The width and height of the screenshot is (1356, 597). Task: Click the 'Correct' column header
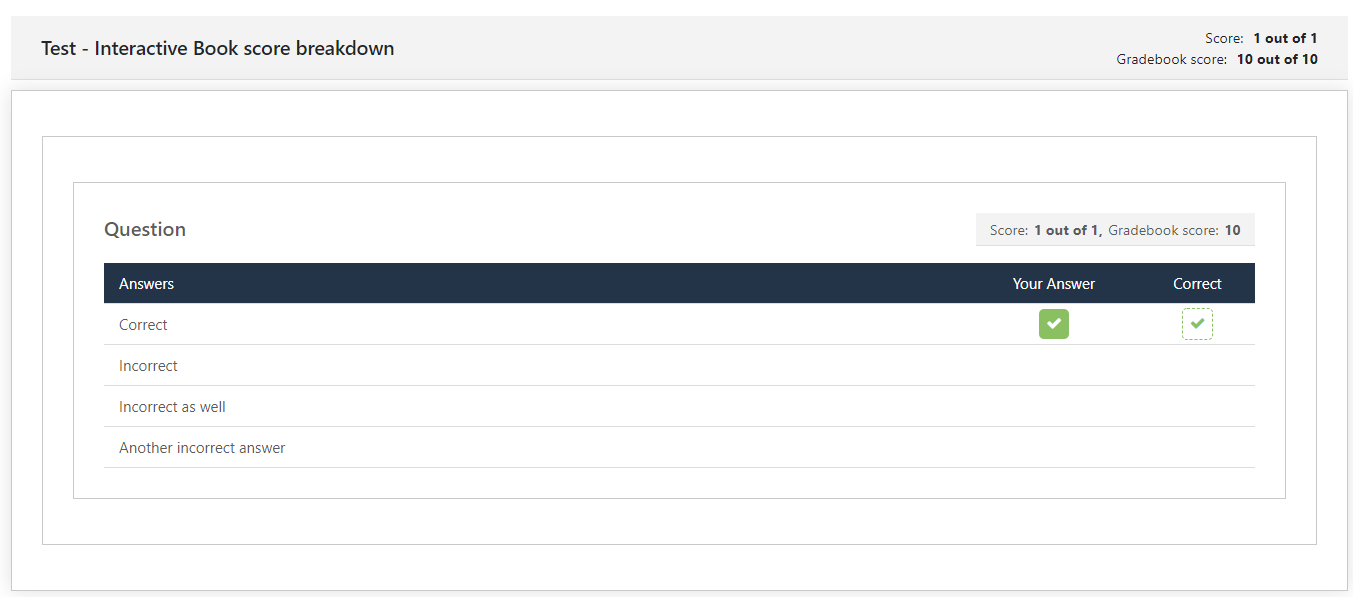[1197, 284]
